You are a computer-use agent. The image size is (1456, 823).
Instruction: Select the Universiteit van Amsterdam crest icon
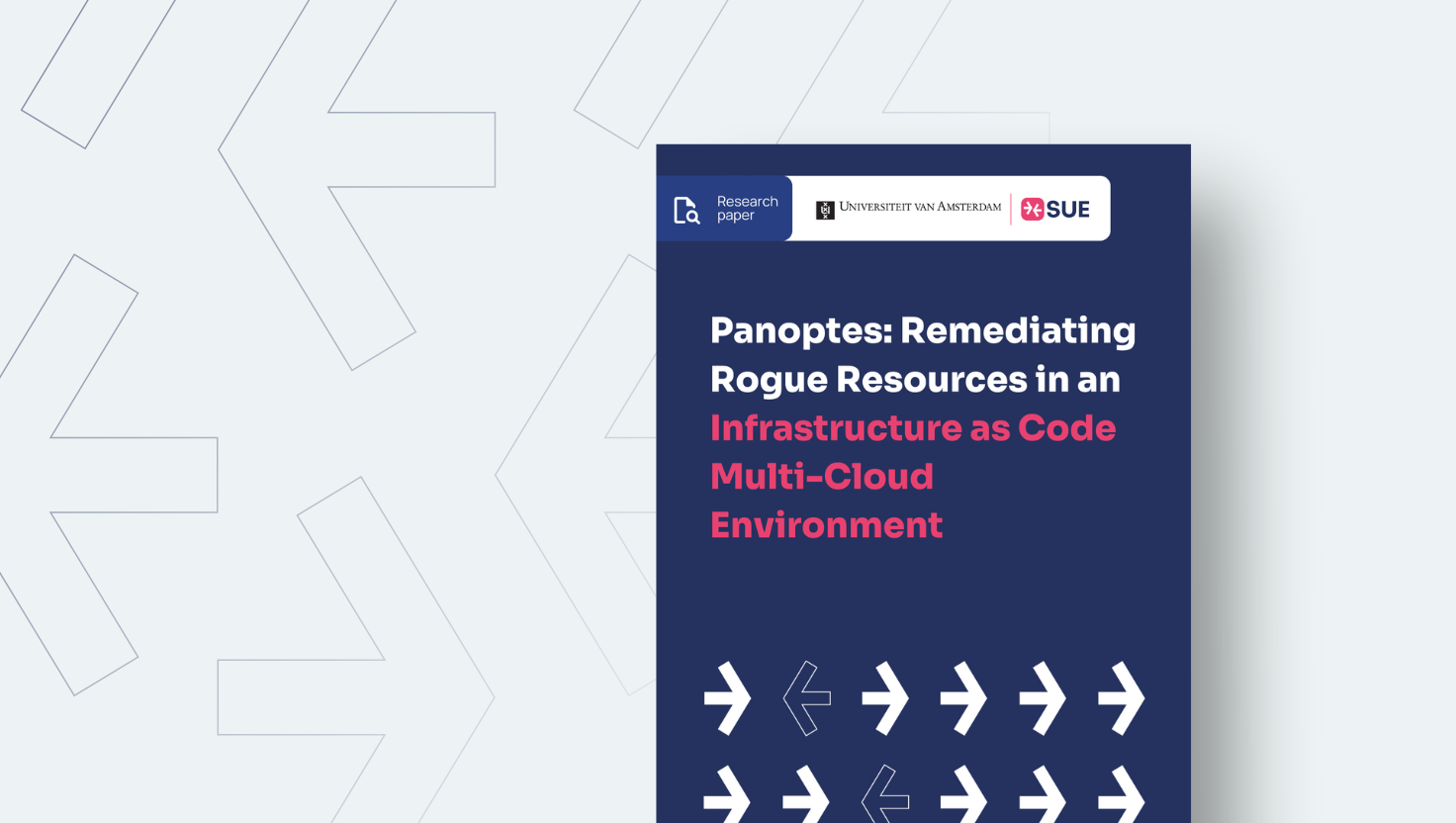click(823, 208)
